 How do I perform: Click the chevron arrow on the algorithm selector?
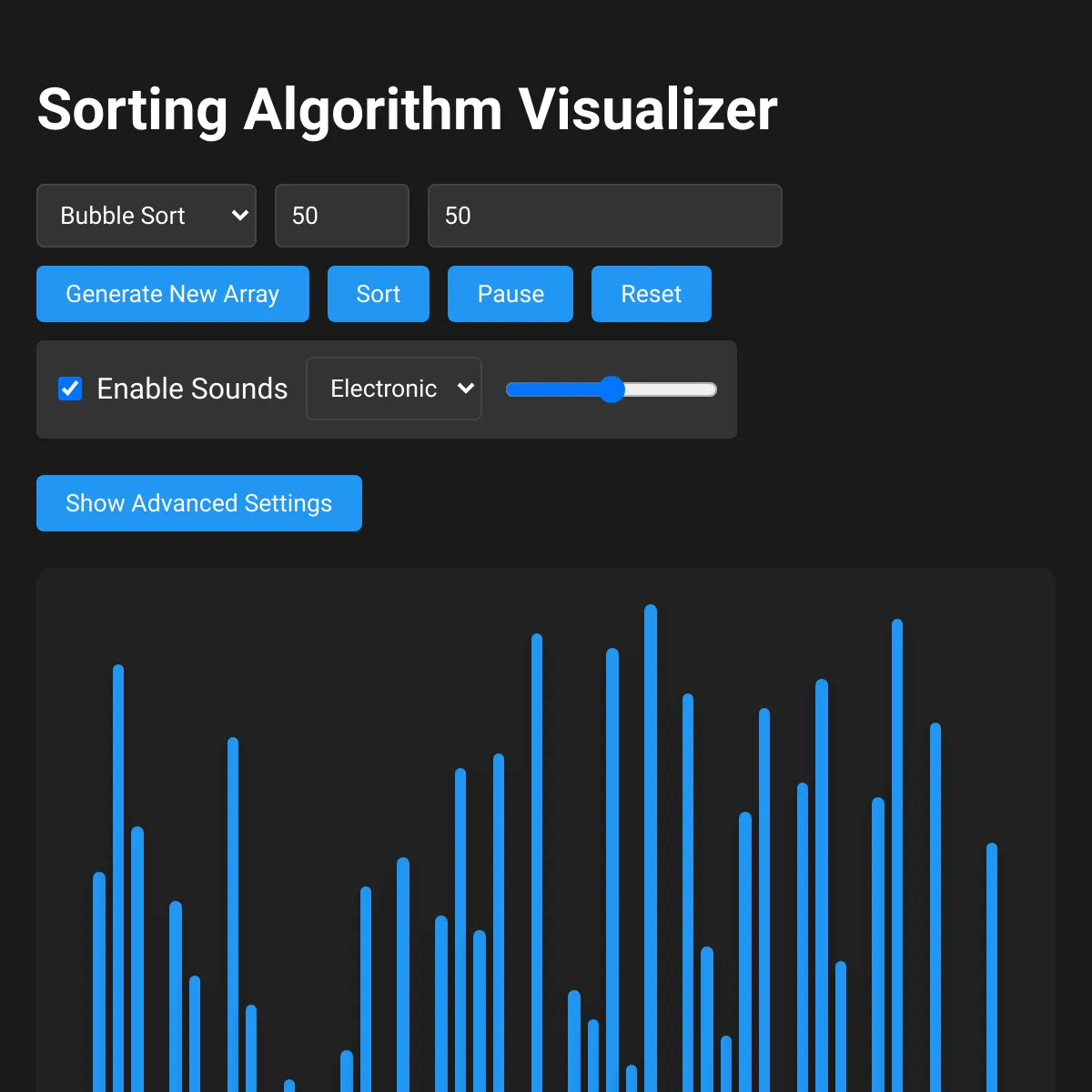(239, 216)
